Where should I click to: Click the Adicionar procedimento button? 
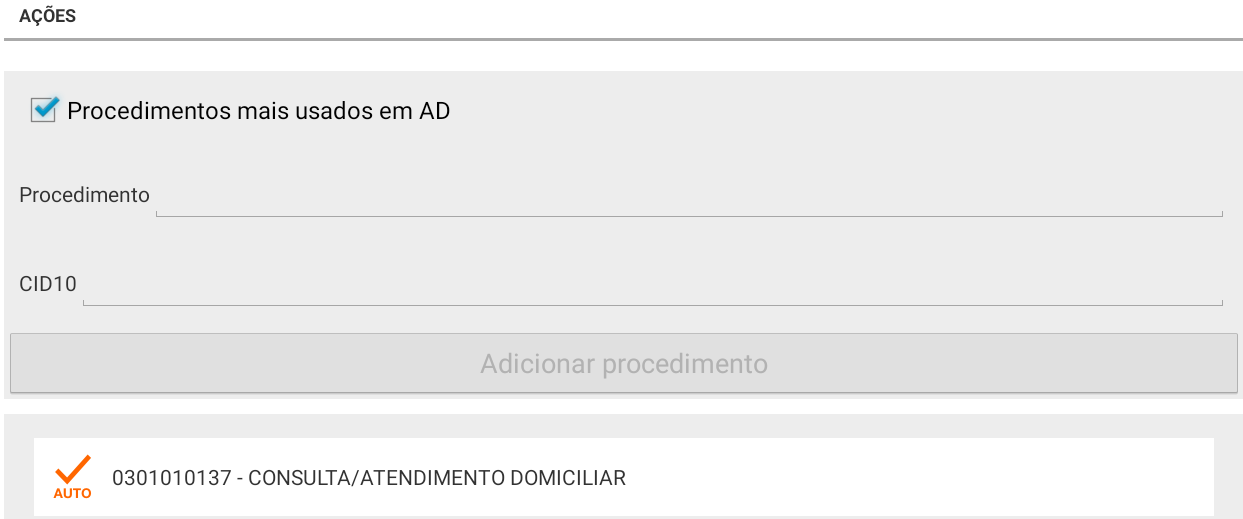pyautogui.click(x=624, y=363)
